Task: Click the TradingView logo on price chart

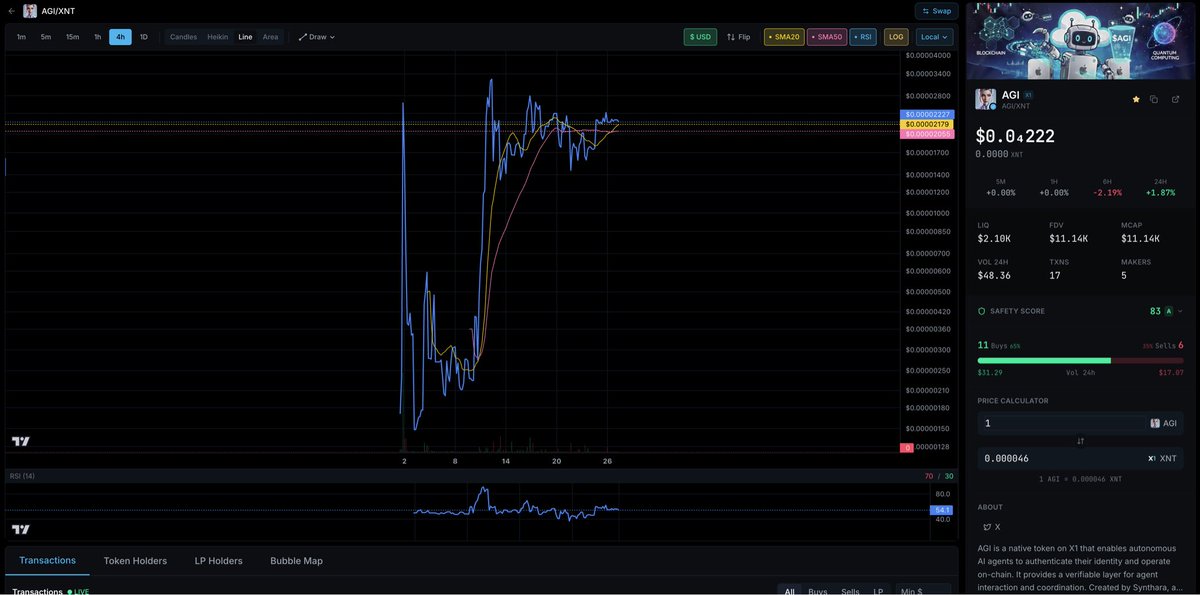Action: pyautogui.click(x=20, y=441)
